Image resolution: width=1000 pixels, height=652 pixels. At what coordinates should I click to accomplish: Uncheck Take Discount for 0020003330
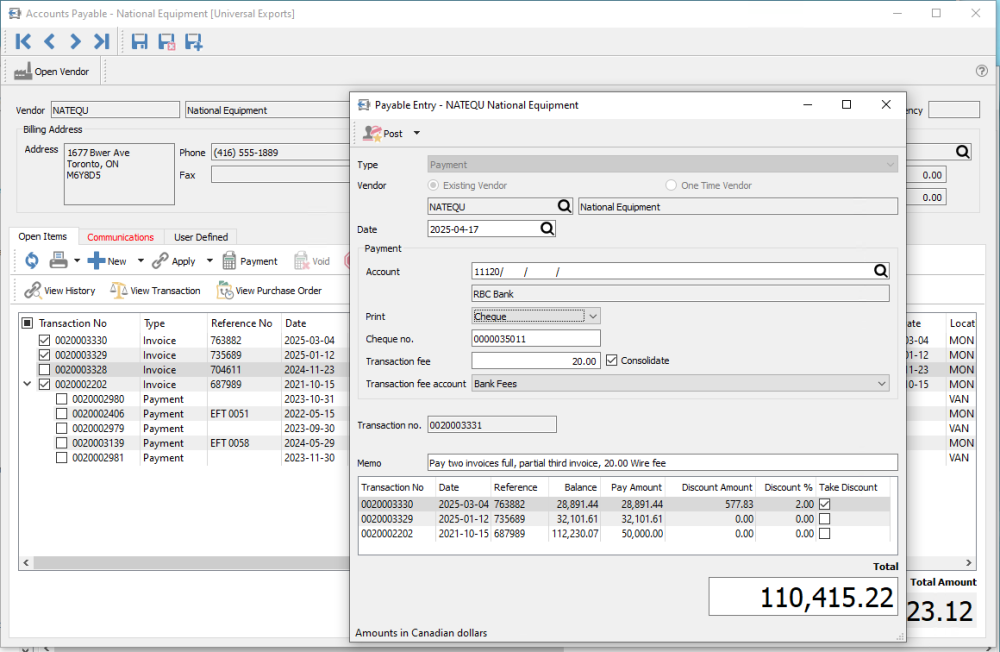[825, 504]
